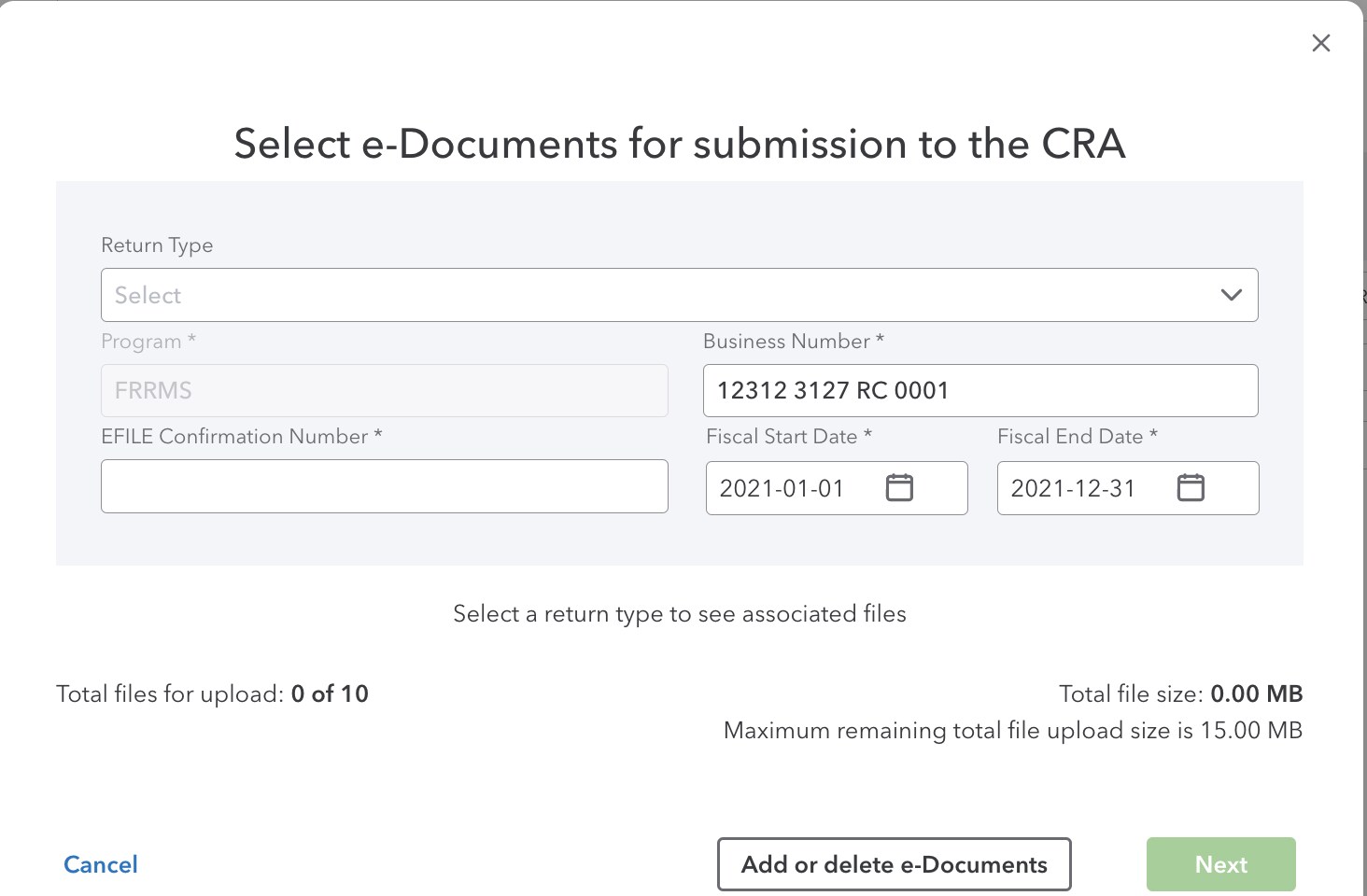1367x896 pixels.
Task: Click inside the EFILE Confirmation Number field
Action: (384, 486)
